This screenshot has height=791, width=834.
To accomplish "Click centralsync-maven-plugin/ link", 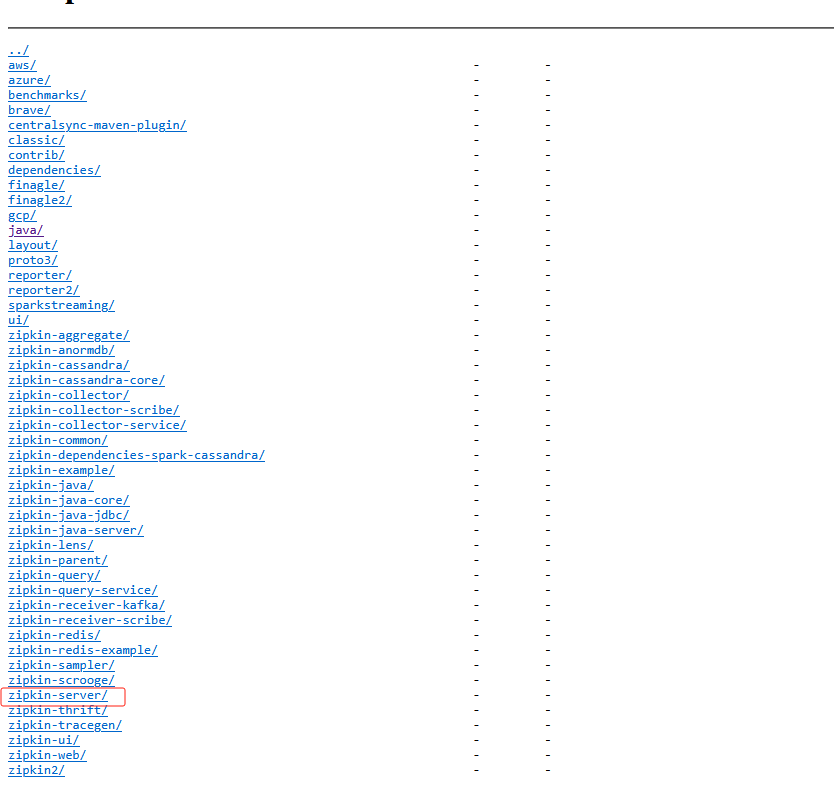I will pos(97,125).
